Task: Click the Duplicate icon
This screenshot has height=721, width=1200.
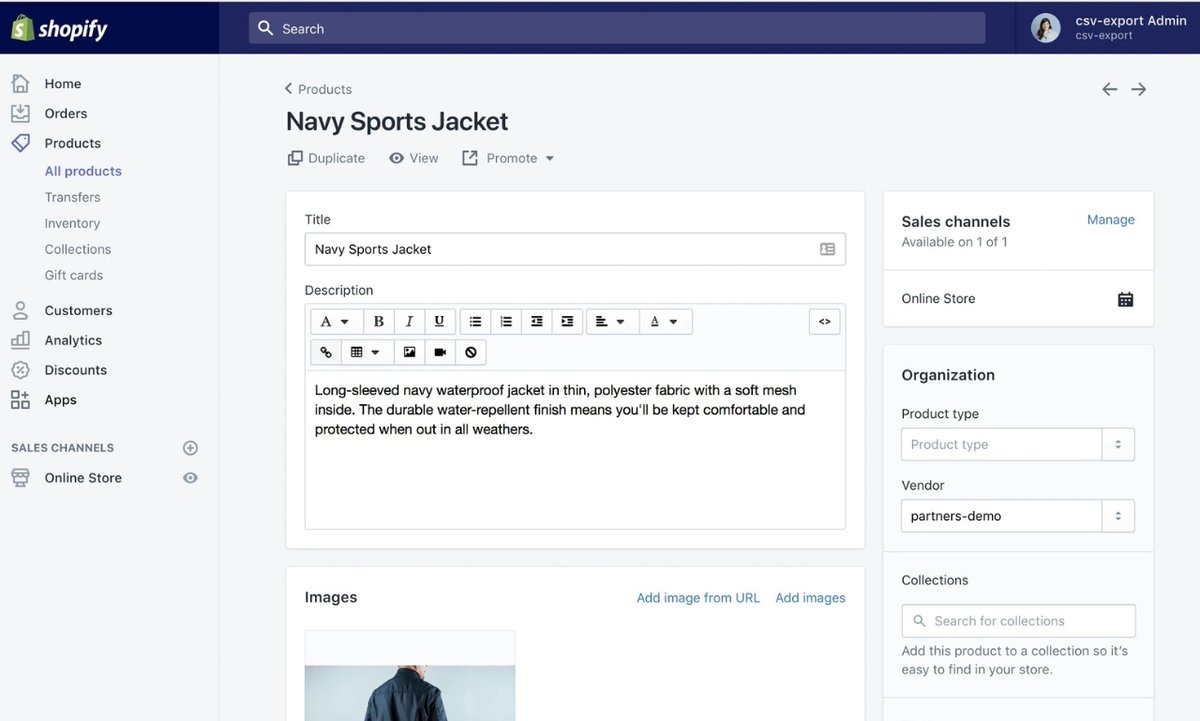Action: tap(295, 158)
